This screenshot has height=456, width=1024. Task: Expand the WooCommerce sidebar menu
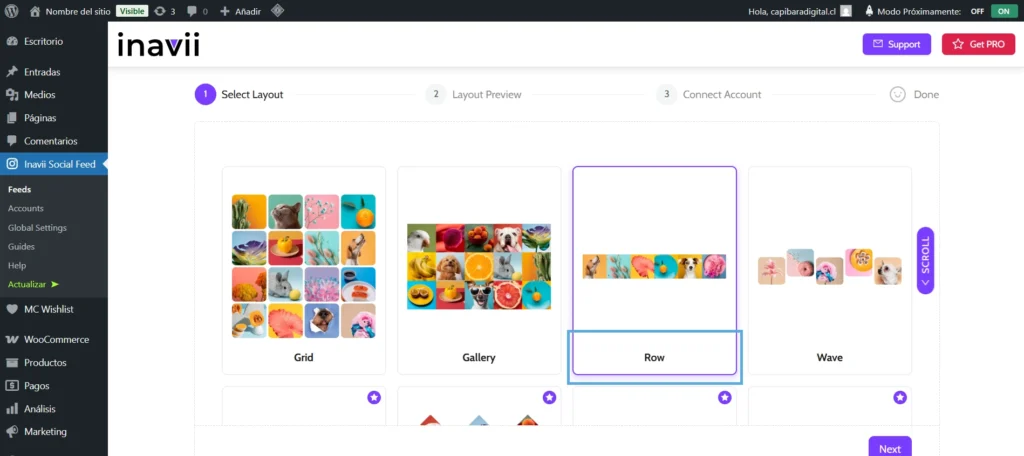point(55,339)
